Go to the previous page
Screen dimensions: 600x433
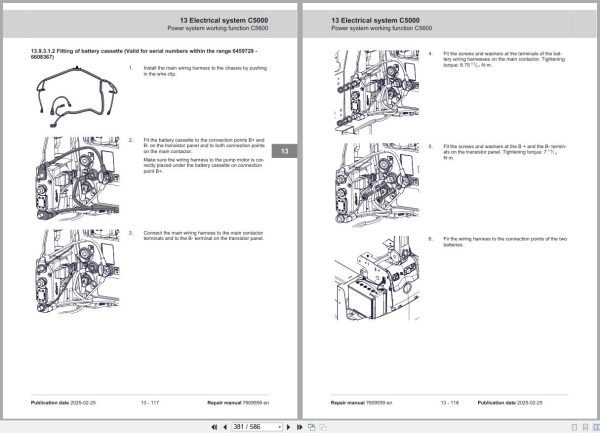point(225,427)
